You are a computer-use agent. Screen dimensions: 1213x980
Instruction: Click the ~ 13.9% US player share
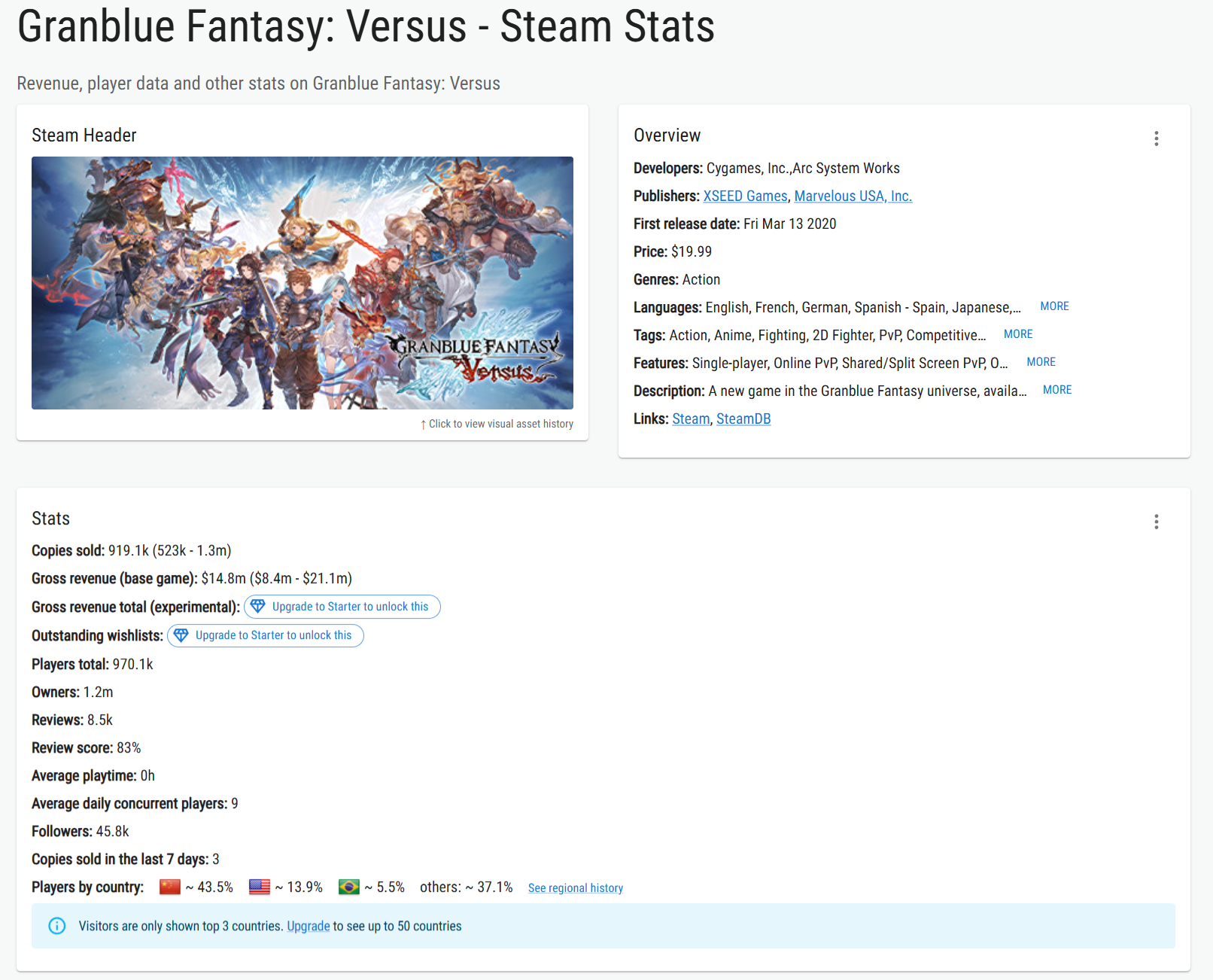(x=299, y=887)
